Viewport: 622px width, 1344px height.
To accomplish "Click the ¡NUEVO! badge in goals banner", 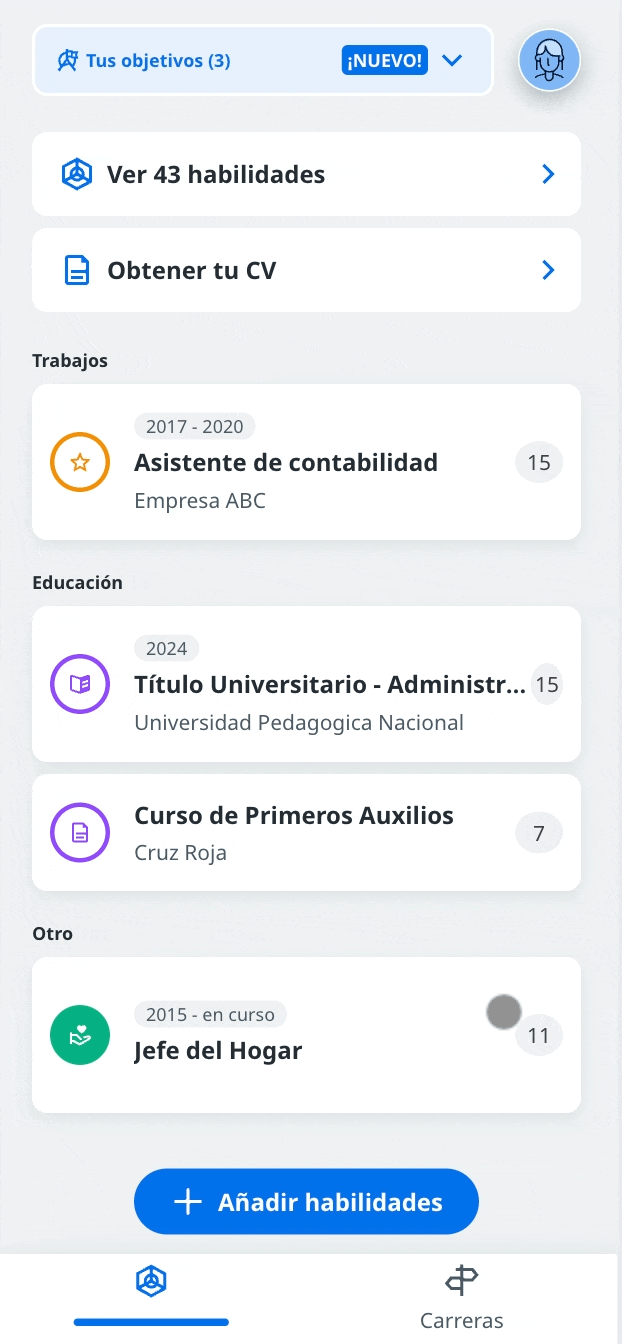I will [384, 61].
